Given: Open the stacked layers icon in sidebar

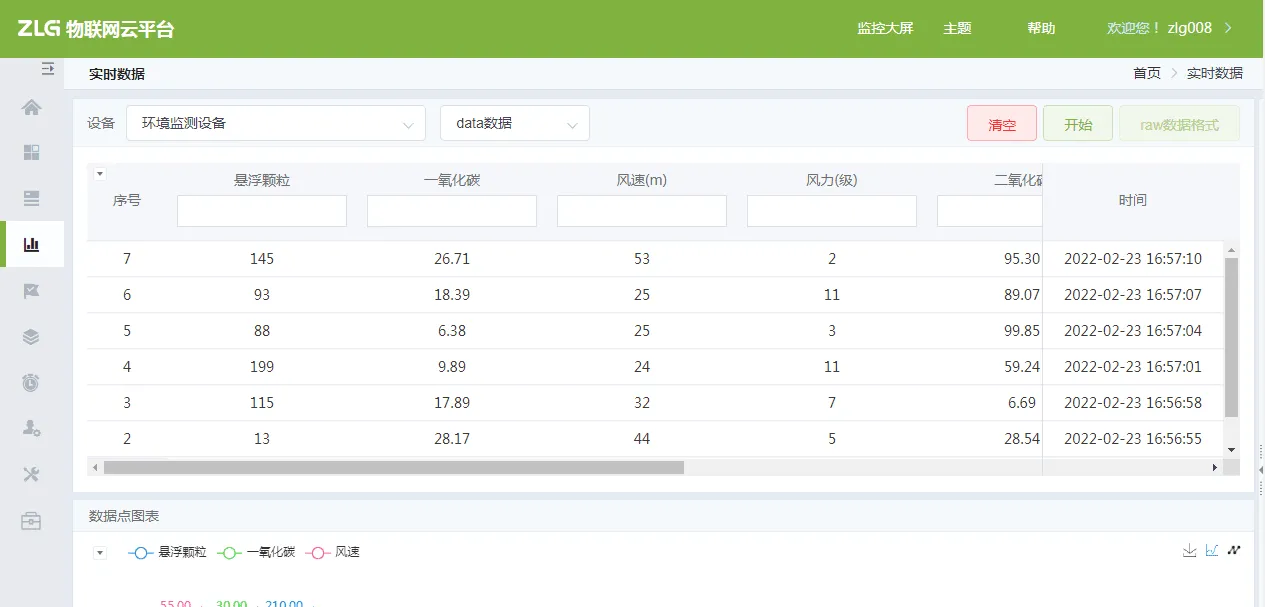Looking at the screenshot, I should (x=32, y=337).
